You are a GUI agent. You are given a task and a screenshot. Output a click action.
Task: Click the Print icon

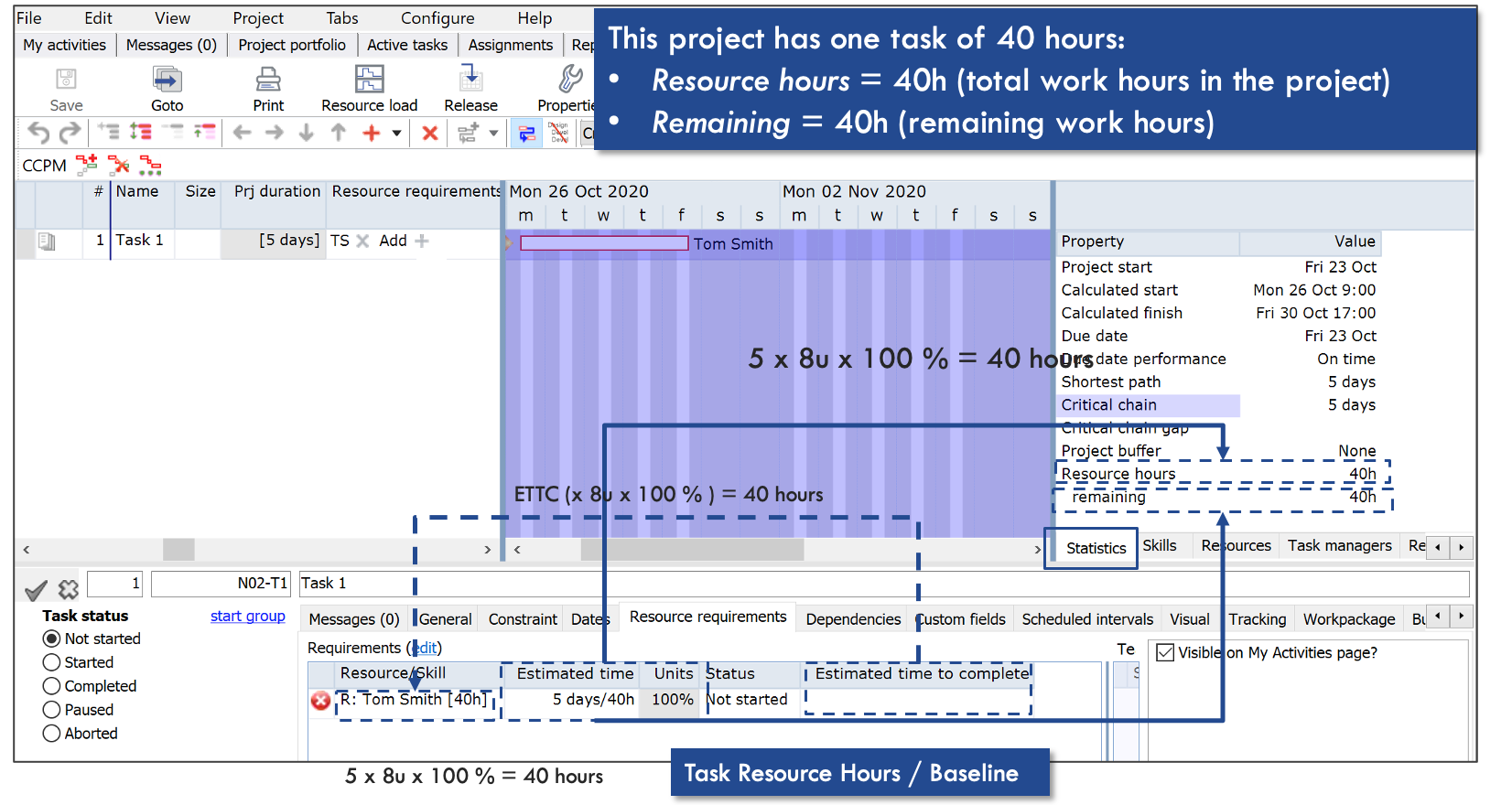[x=268, y=80]
